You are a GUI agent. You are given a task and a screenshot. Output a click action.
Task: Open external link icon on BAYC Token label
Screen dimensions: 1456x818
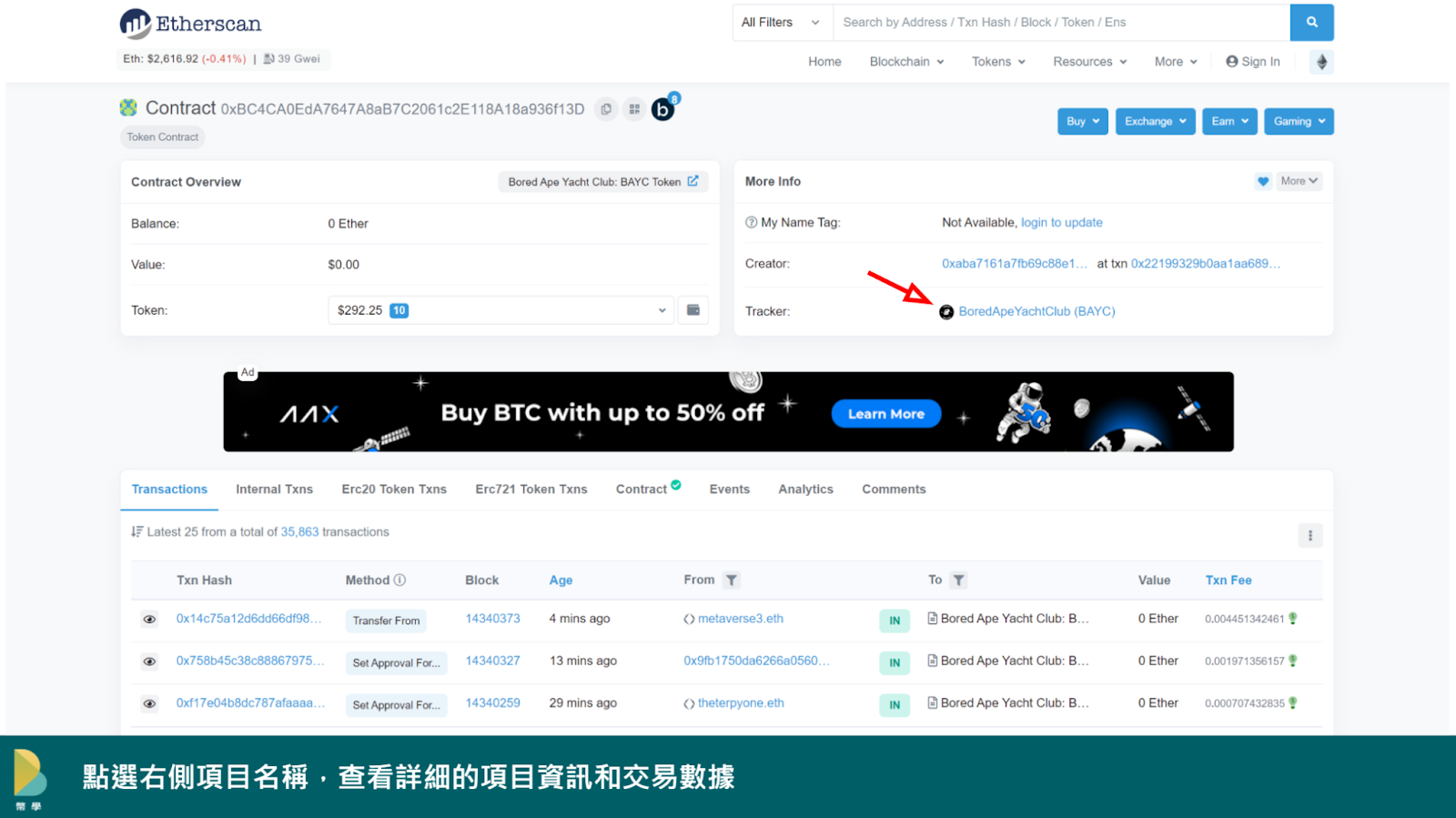pos(693,181)
